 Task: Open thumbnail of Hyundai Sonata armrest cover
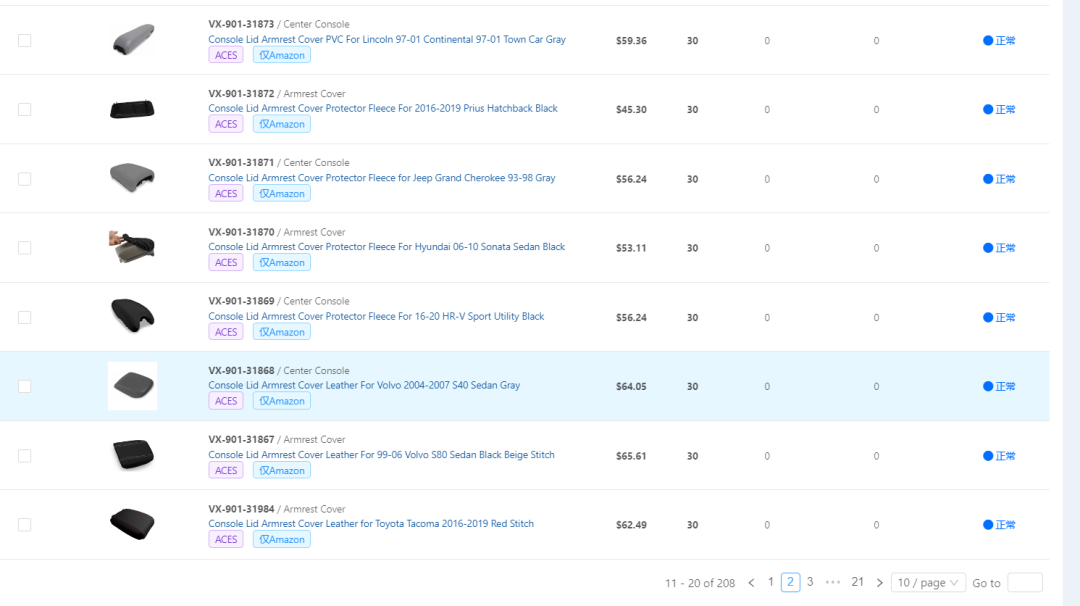pyautogui.click(x=132, y=247)
